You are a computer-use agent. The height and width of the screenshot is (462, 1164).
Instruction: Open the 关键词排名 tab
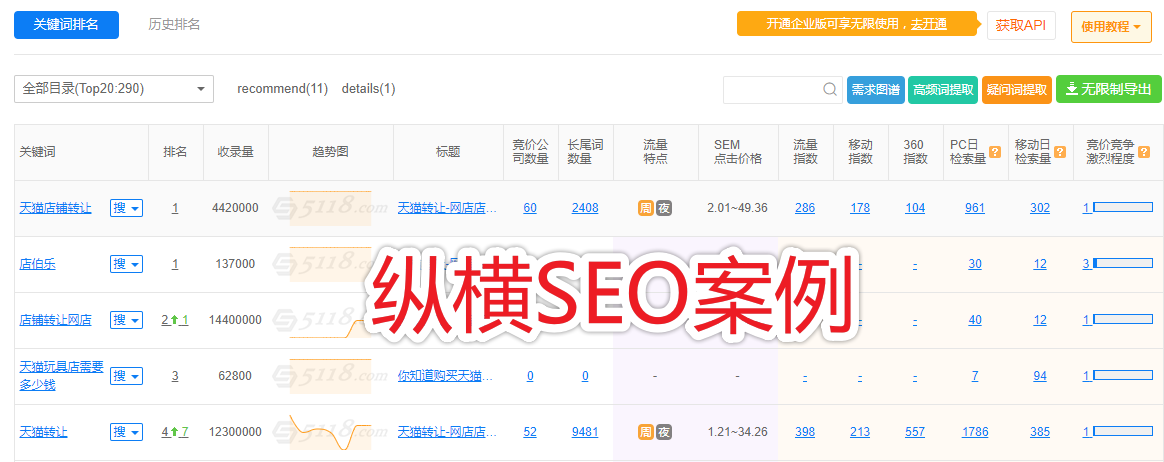(x=66, y=25)
